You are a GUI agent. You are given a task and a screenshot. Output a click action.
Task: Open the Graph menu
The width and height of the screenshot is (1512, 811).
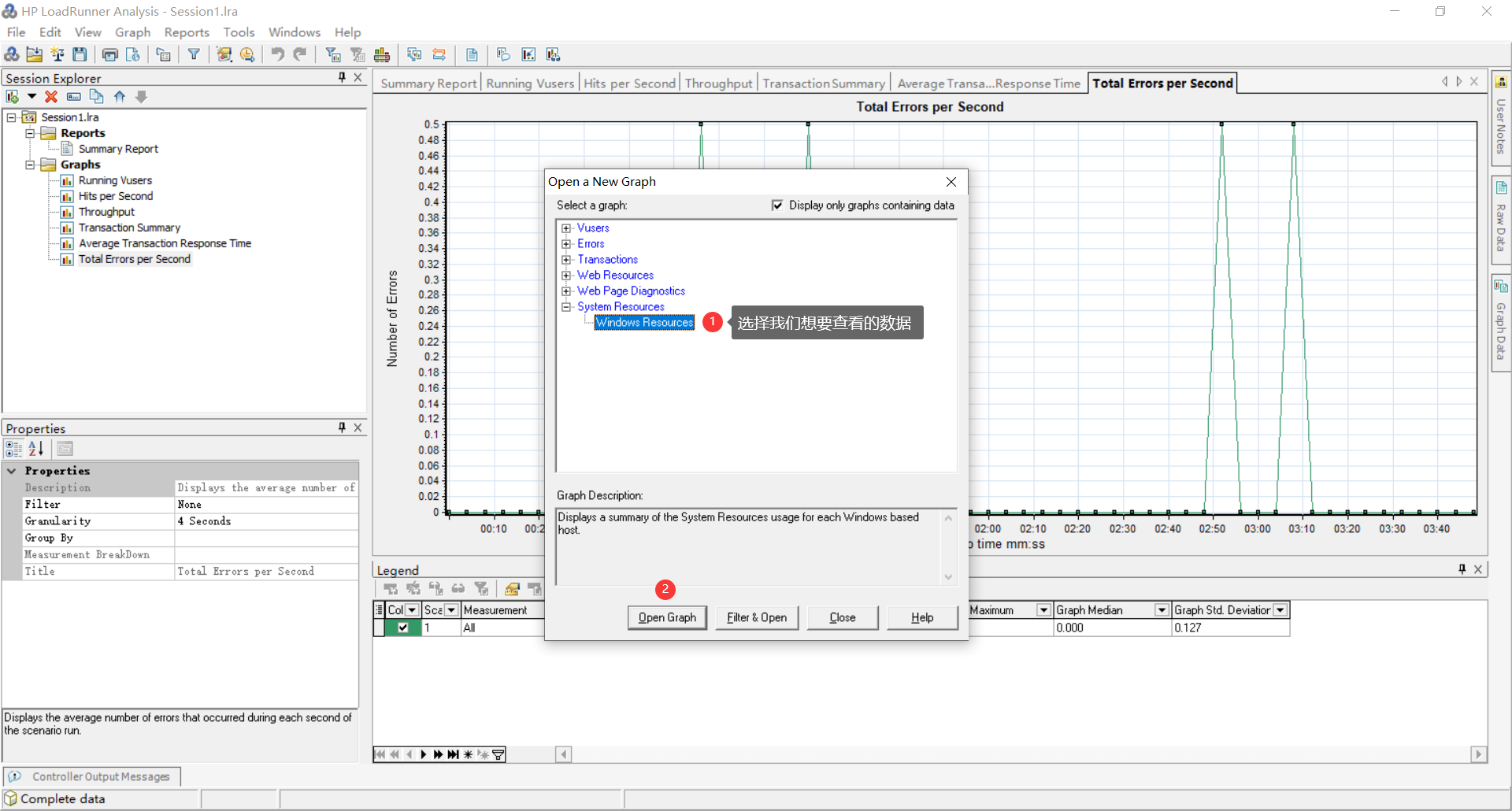click(x=132, y=32)
